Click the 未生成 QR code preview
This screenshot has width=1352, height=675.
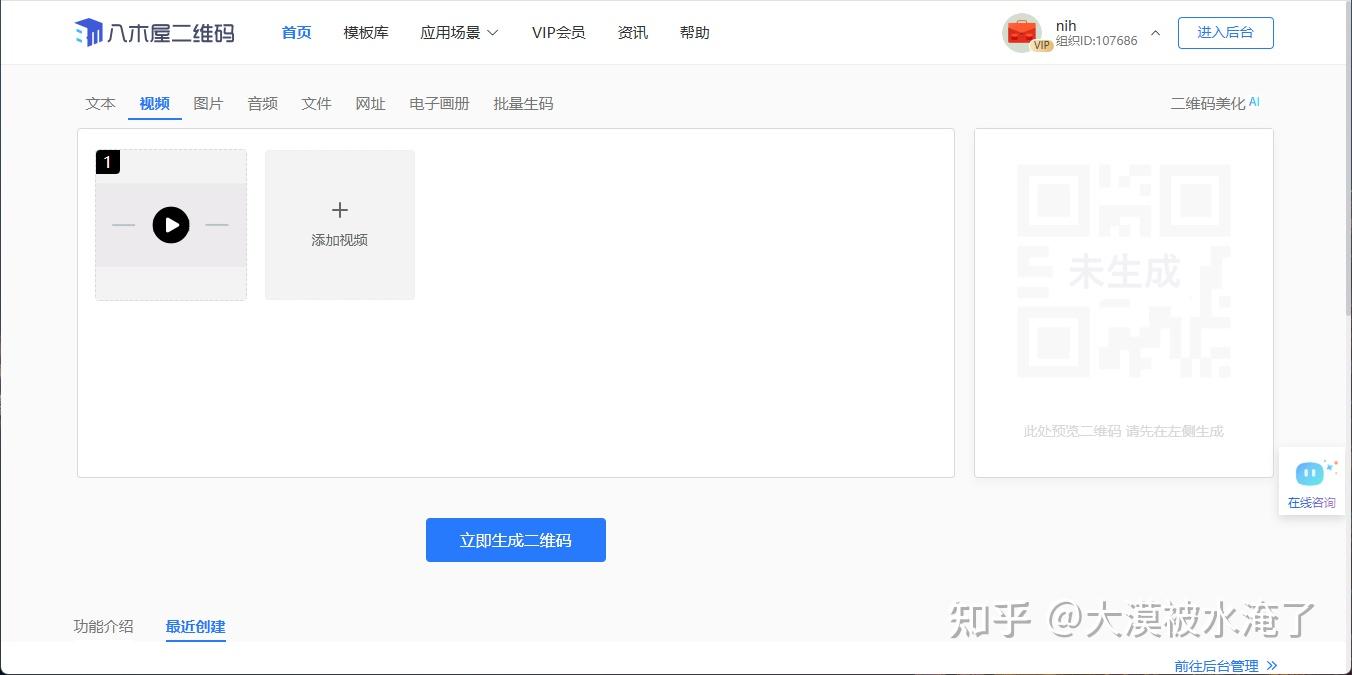click(x=1124, y=271)
